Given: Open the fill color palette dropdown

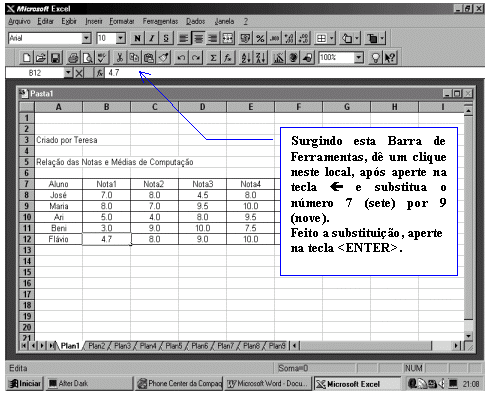Looking at the screenshot, I should (357, 38).
